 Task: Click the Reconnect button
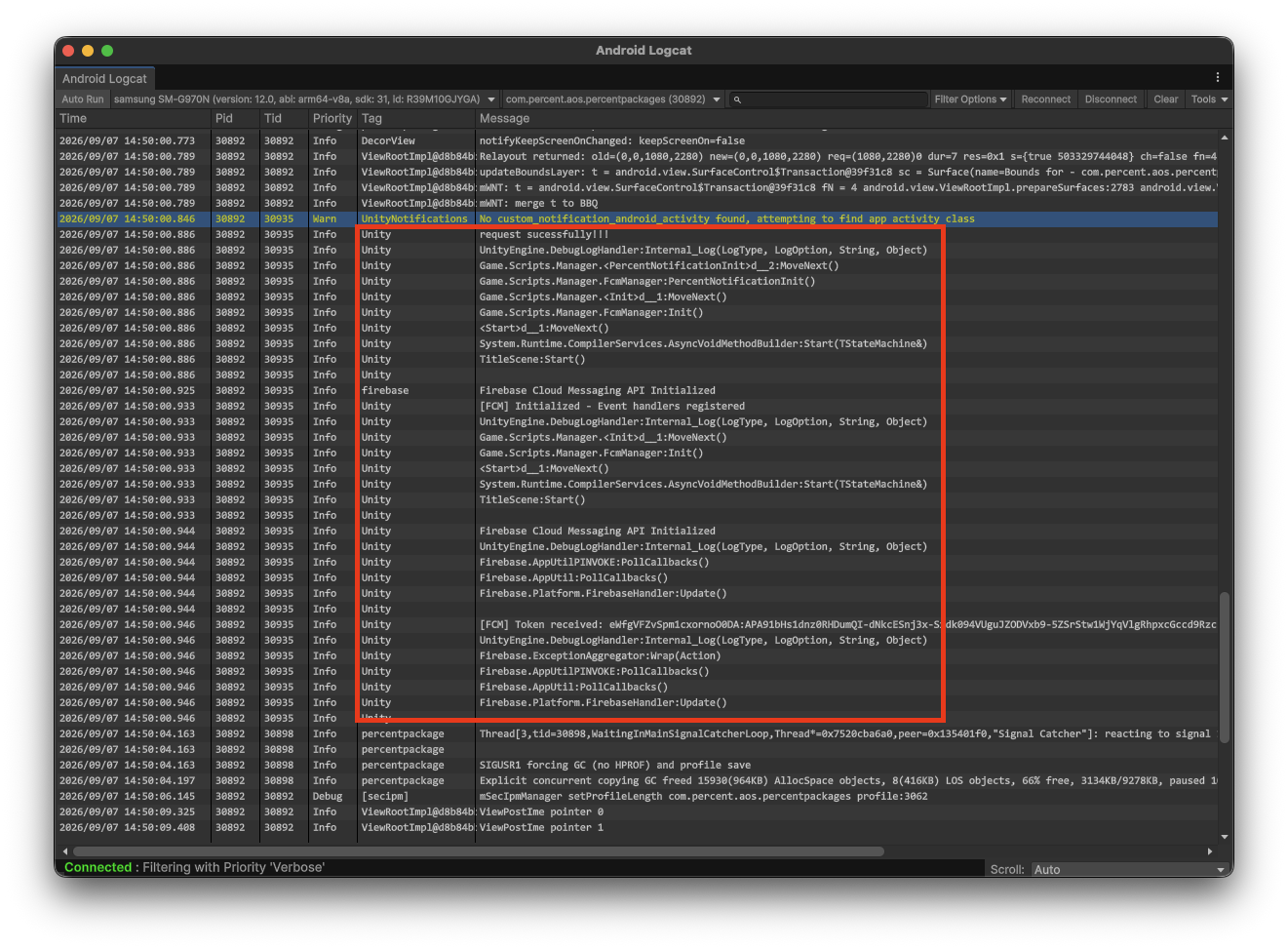click(1045, 99)
